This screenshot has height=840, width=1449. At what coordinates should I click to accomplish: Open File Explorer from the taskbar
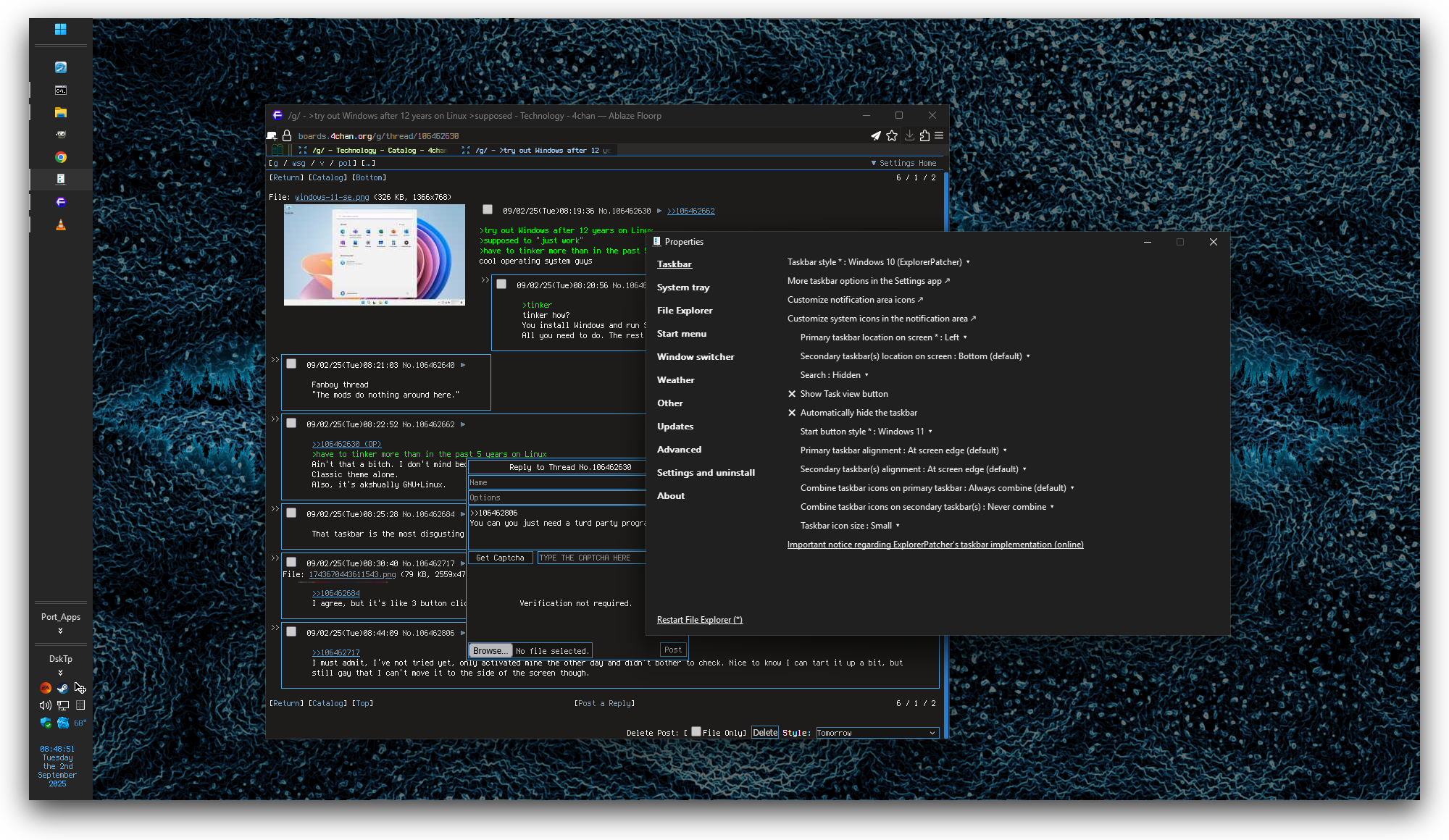(61, 113)
